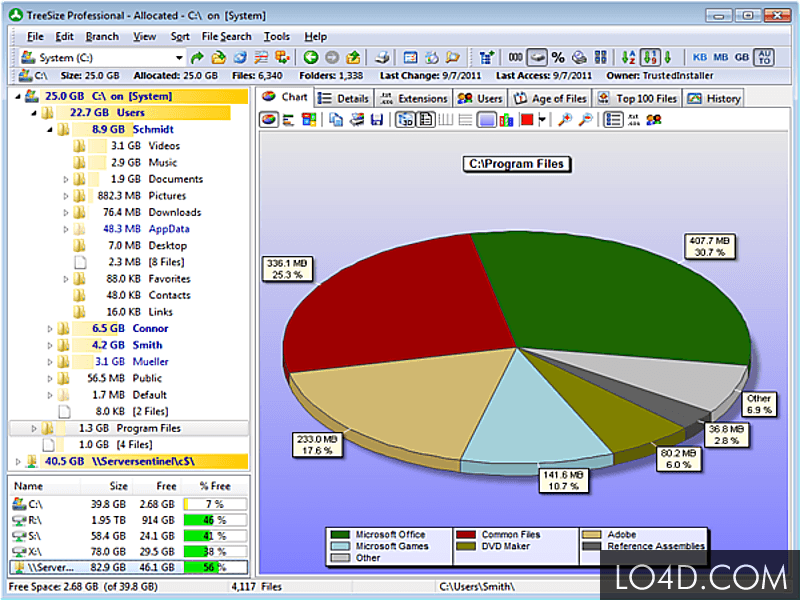Open the chart background color dropdown arrow
This screenshot has height=600, width=800.
(542, 120)
